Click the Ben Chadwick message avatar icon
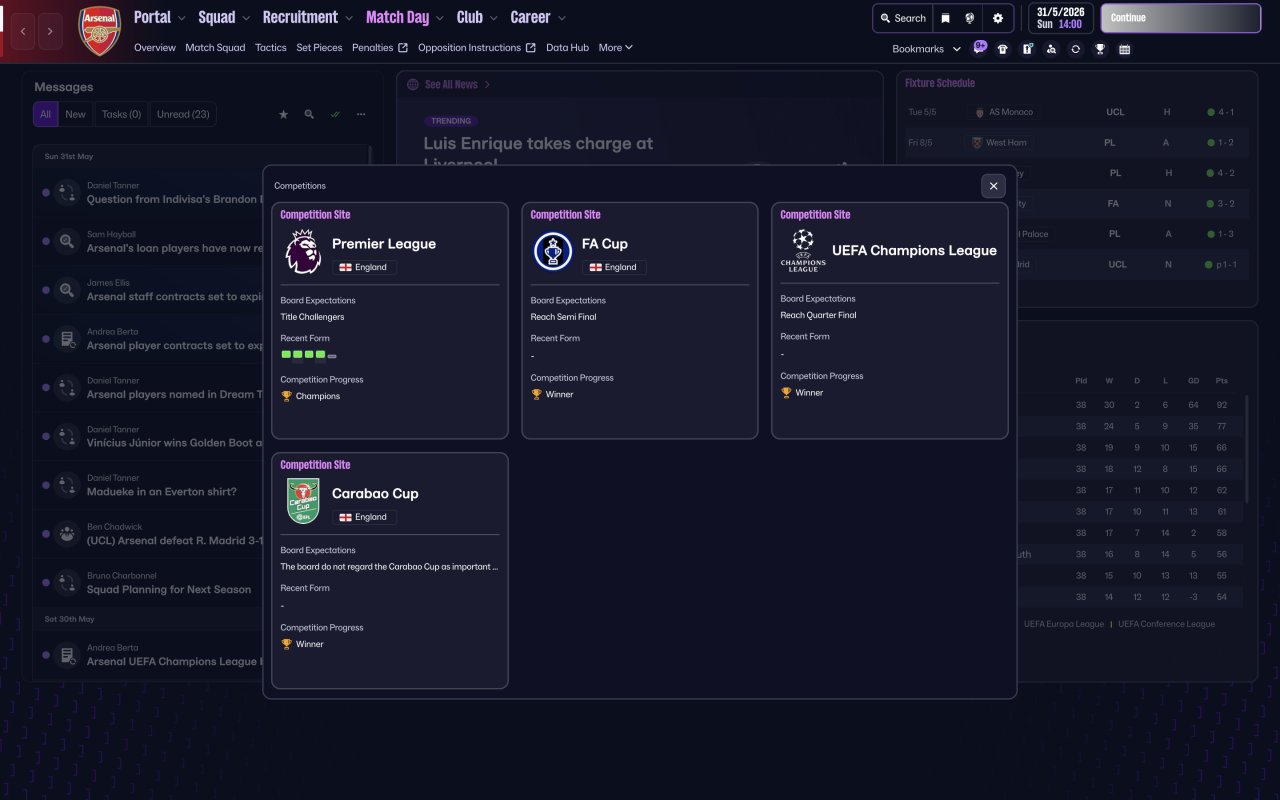Viewport: 1280px width, 800px height. (x=67, y=533)
